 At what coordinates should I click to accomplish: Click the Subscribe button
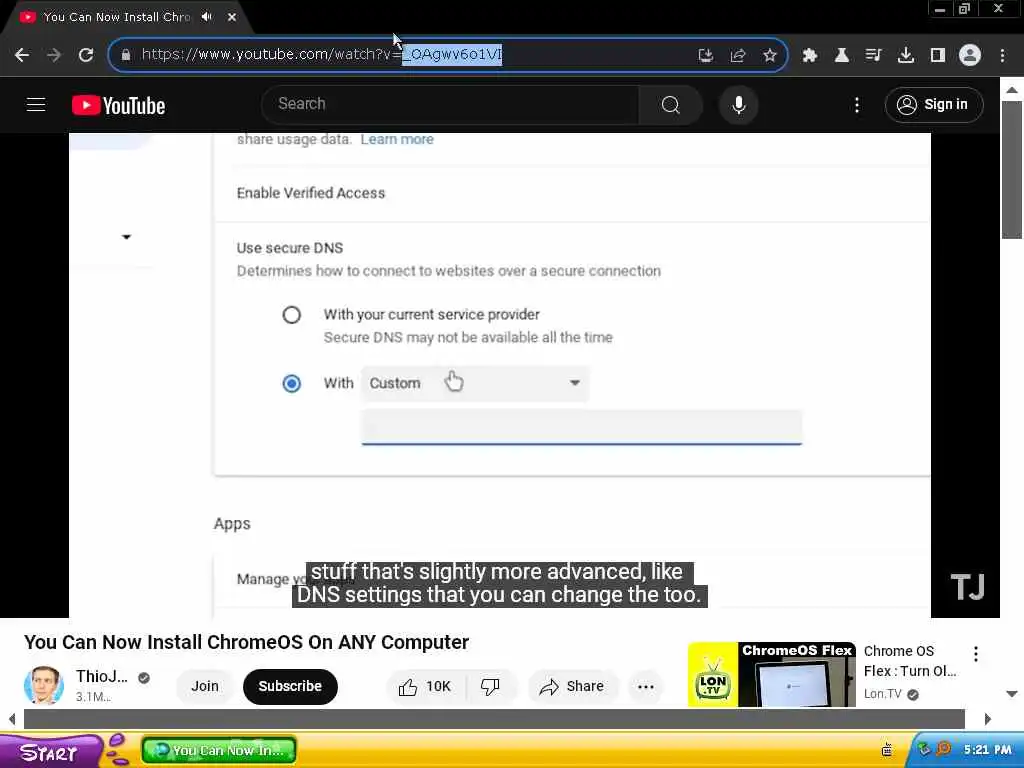coord(290,686)
